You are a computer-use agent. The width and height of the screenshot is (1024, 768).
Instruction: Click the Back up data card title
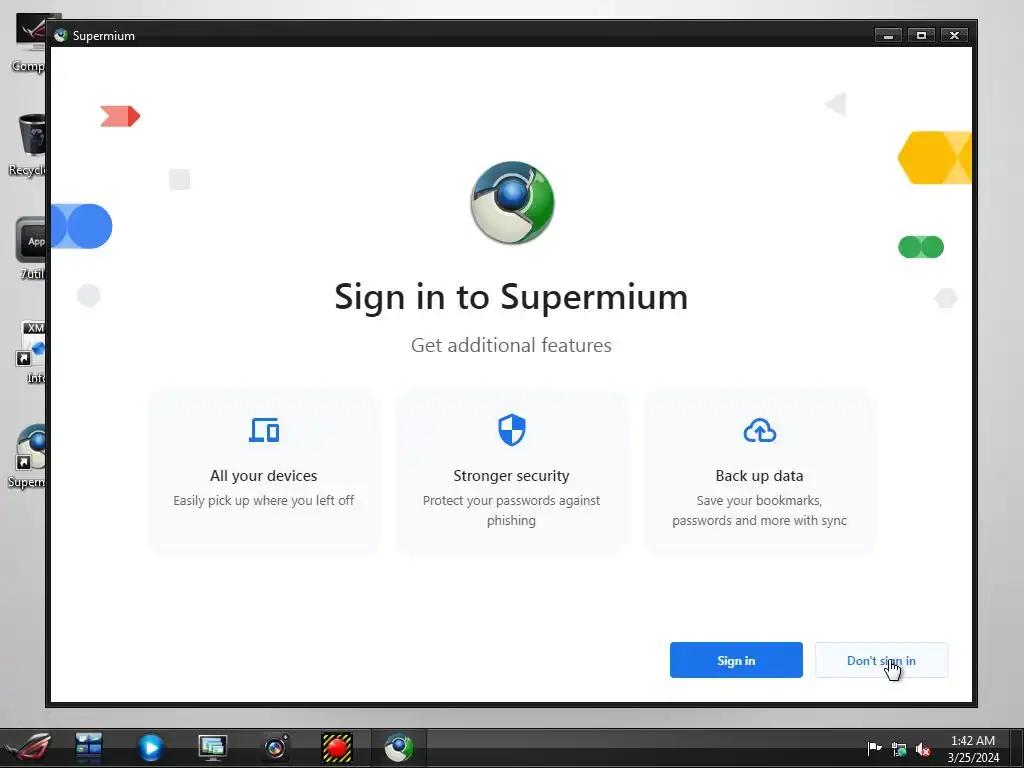coord(760,475)
